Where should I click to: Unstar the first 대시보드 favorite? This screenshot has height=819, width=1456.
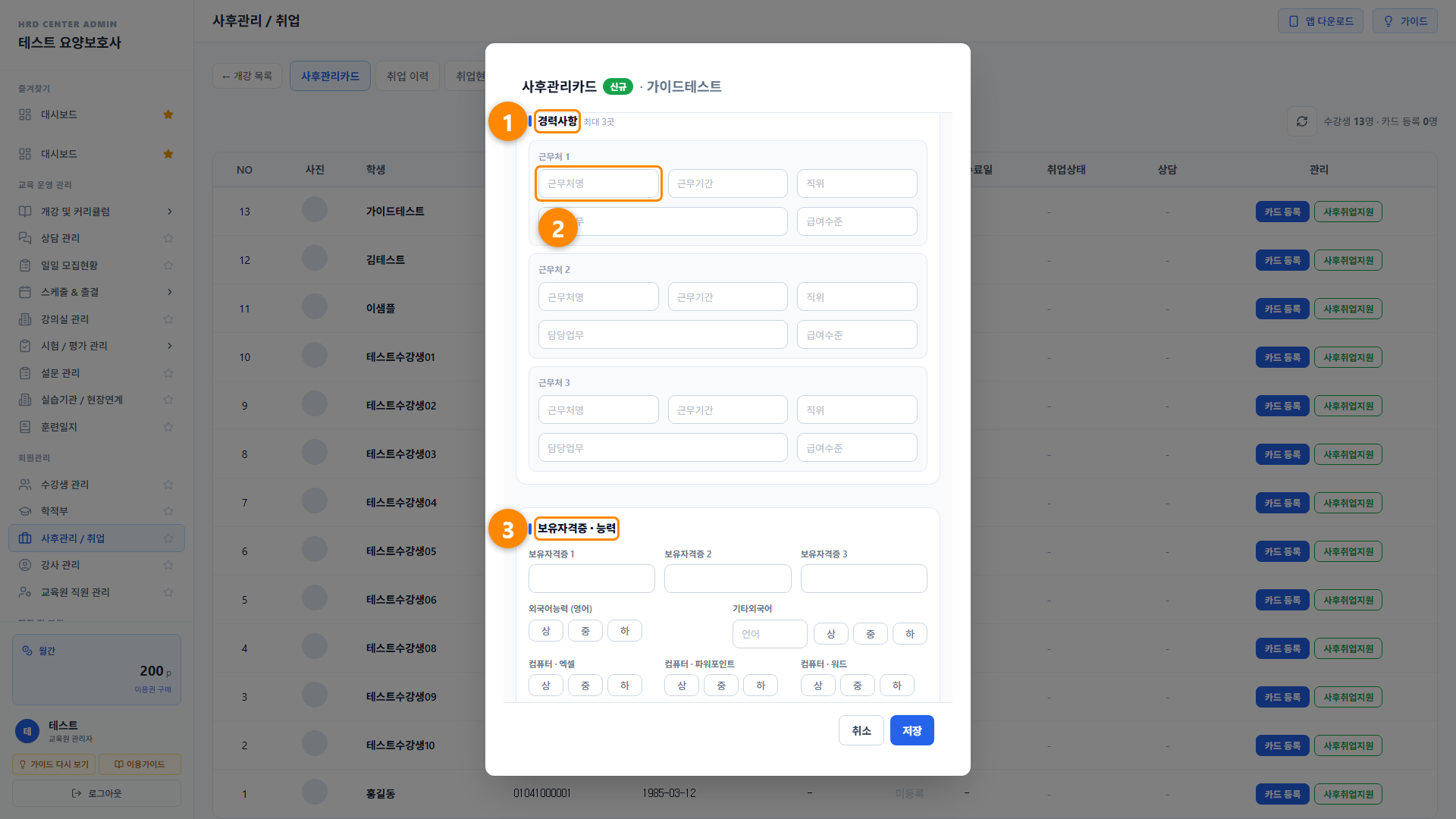click(168, 115)
